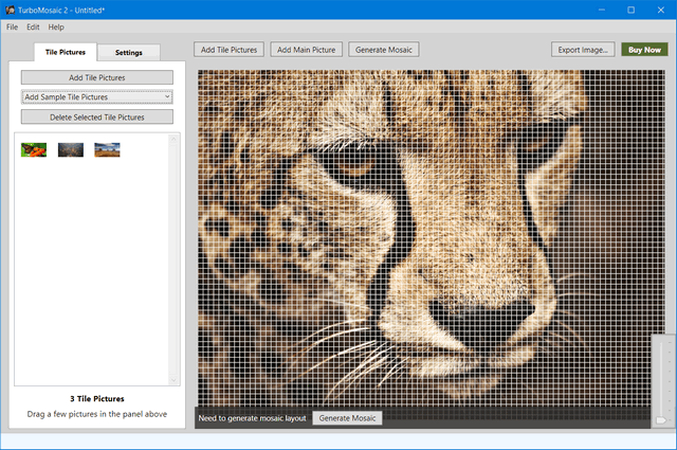677x450 pixels.
Task: Switch to the Settings tab
Action: (x=129, y=53)
